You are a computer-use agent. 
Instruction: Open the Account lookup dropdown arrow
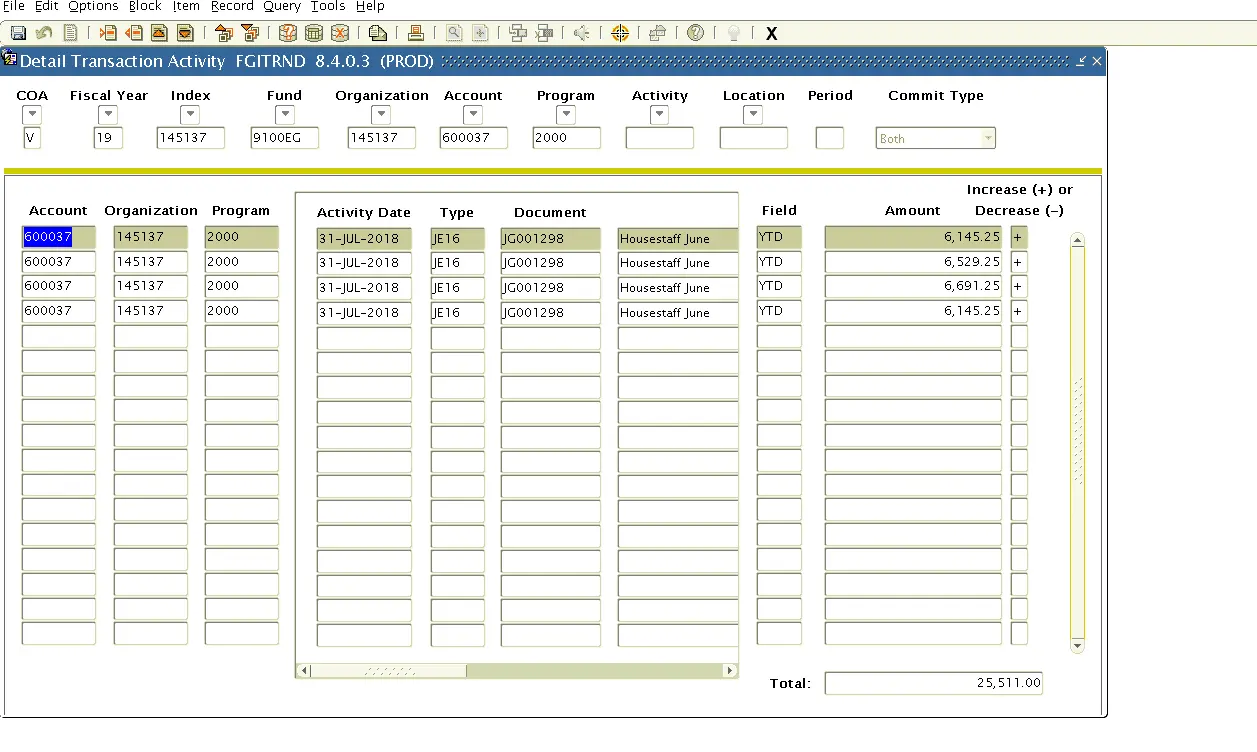[x=473, y=115]
